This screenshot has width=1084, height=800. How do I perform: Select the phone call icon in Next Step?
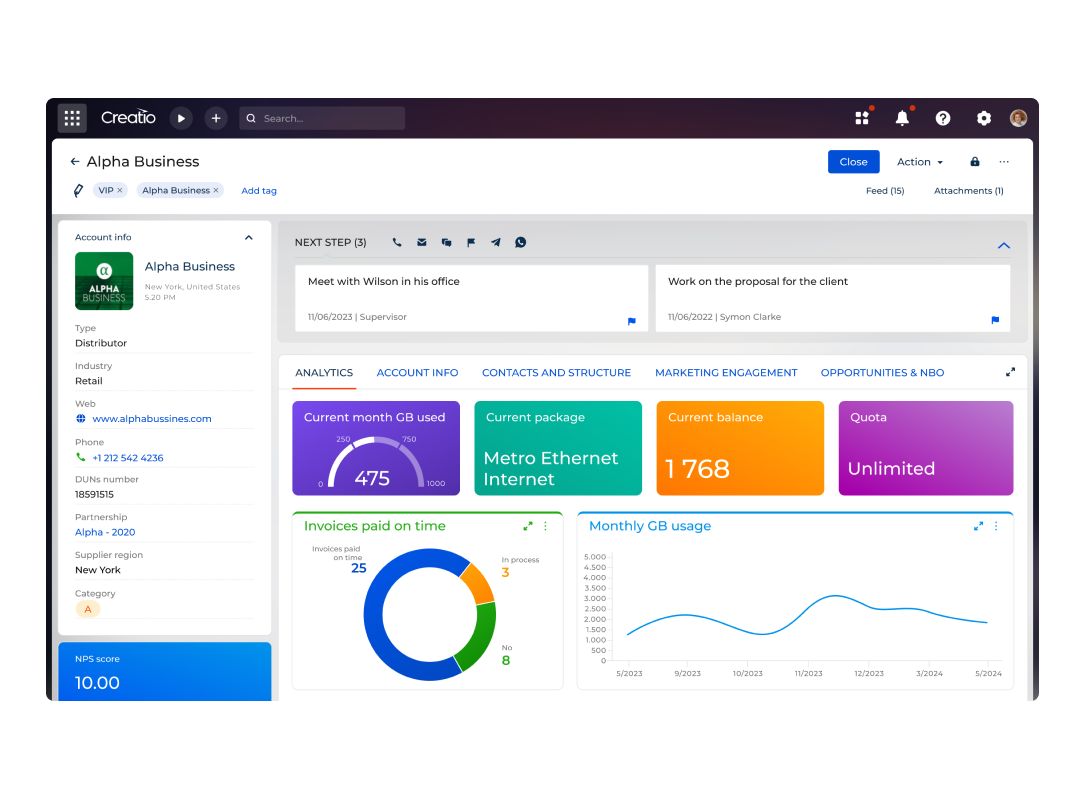tap(396, 242)
